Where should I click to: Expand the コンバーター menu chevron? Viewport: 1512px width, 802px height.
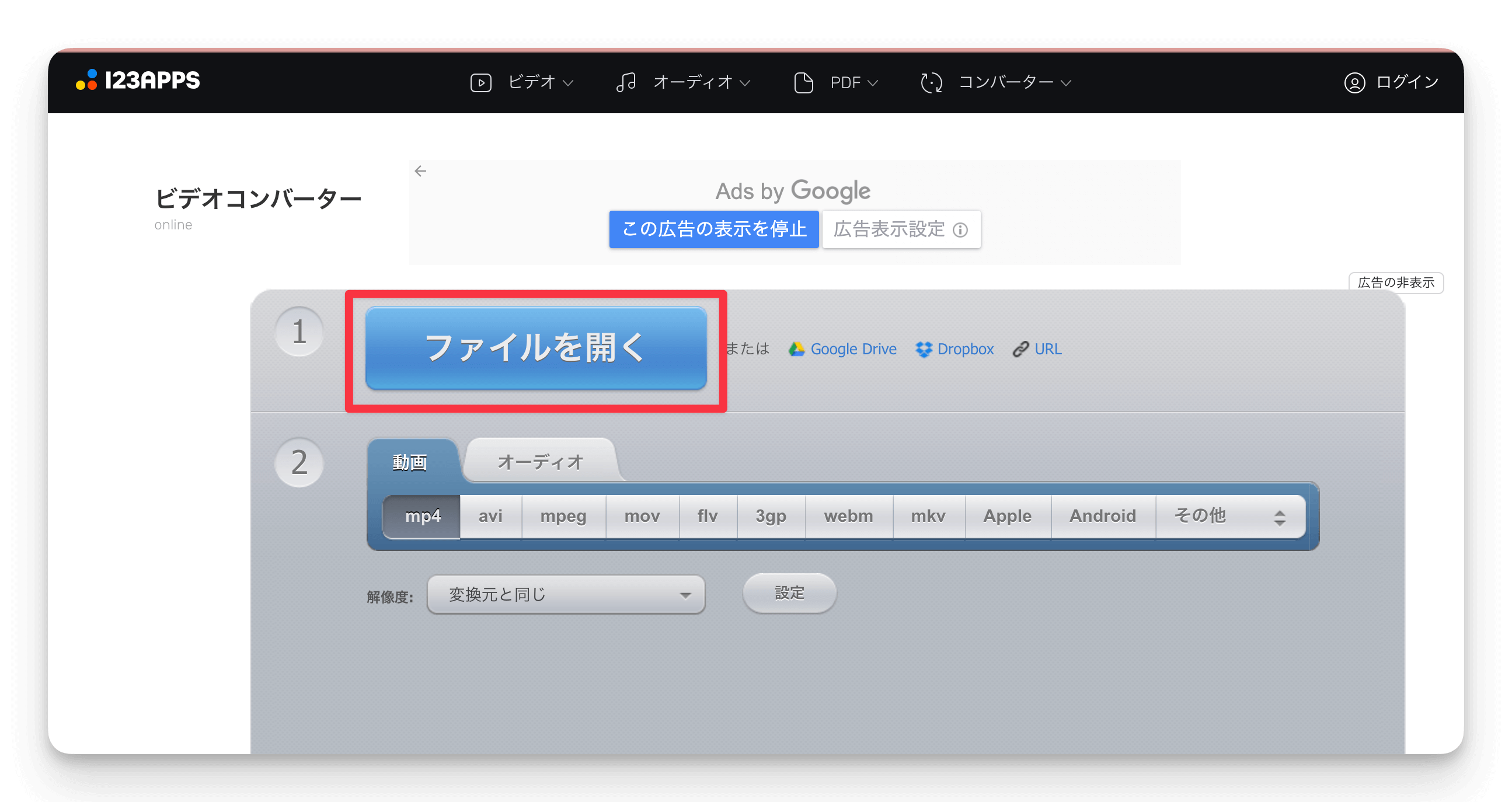coord(1066,83)
